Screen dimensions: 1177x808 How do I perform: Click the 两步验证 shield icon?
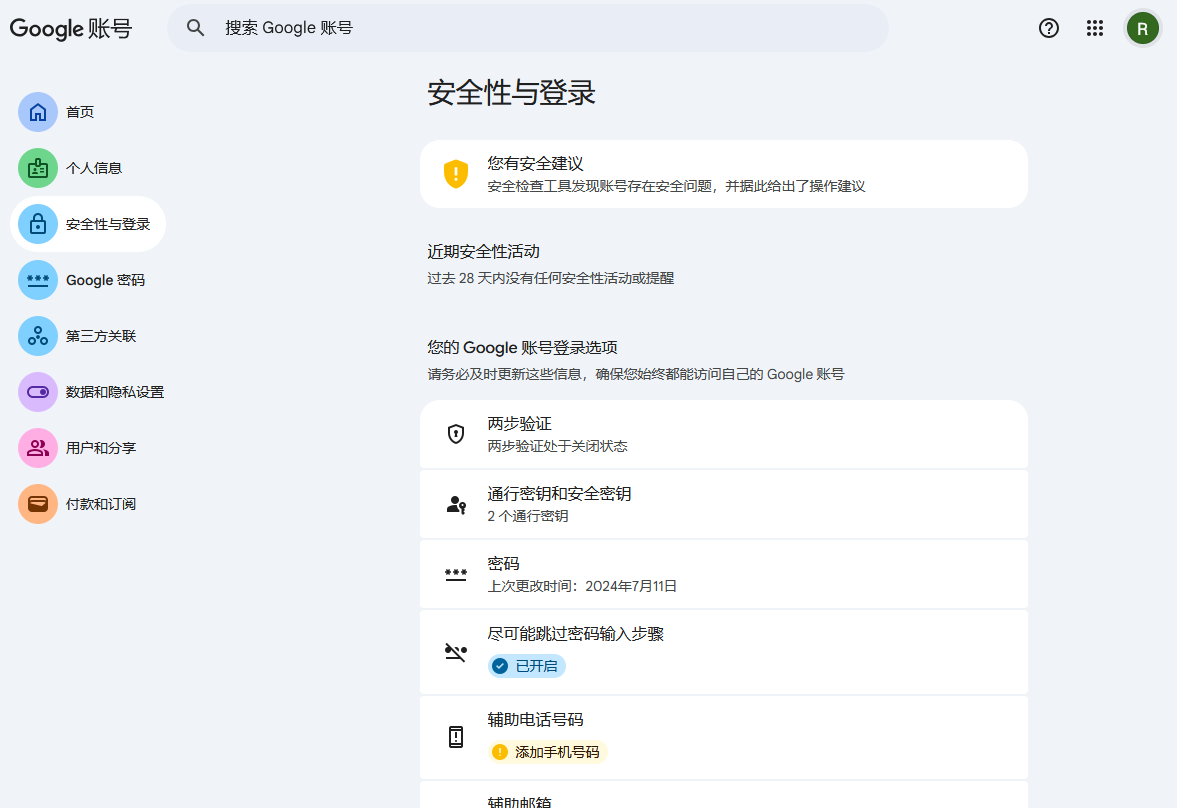(x=456, y=434)
